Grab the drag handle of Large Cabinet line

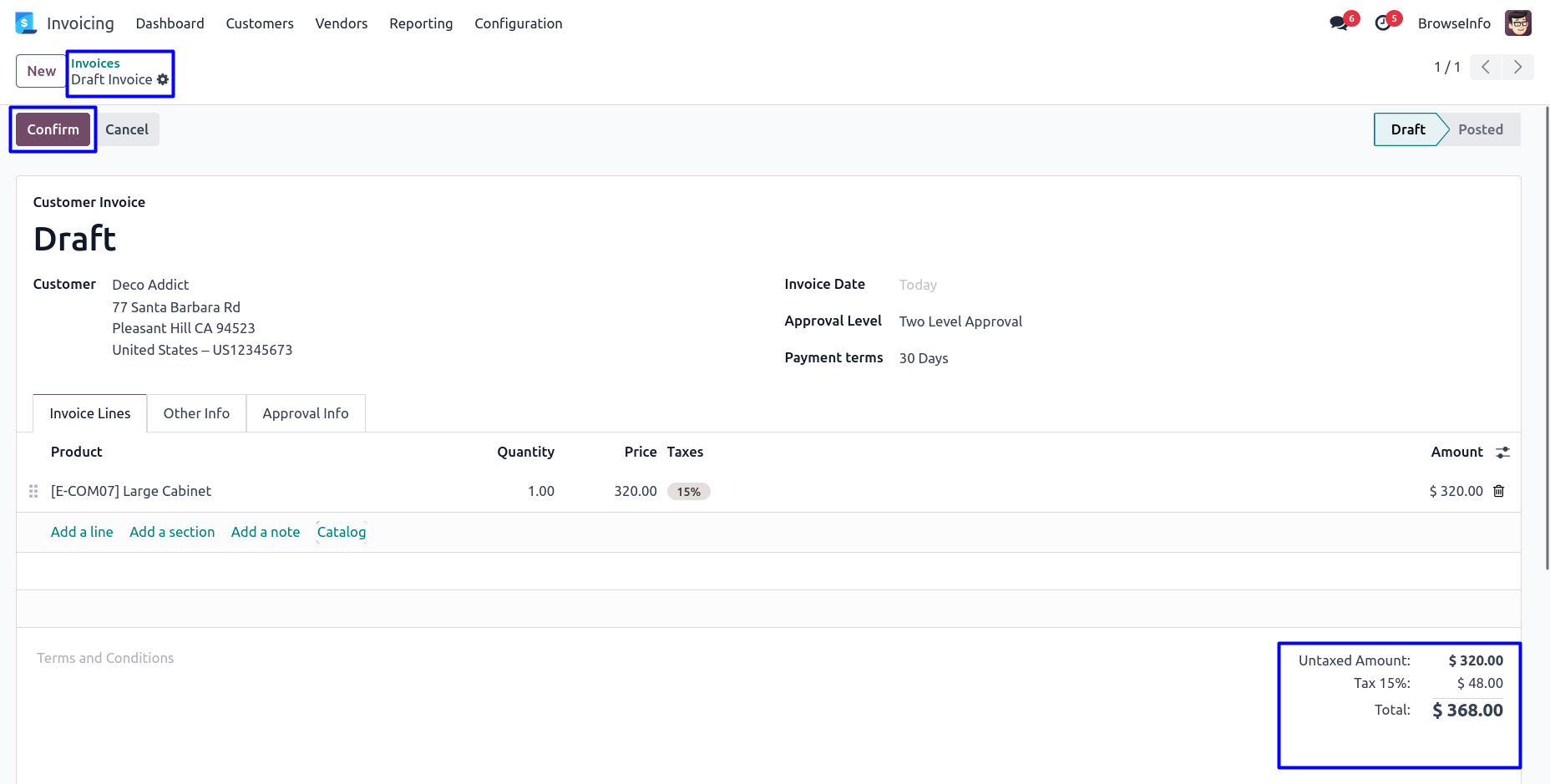pos(33,491)
